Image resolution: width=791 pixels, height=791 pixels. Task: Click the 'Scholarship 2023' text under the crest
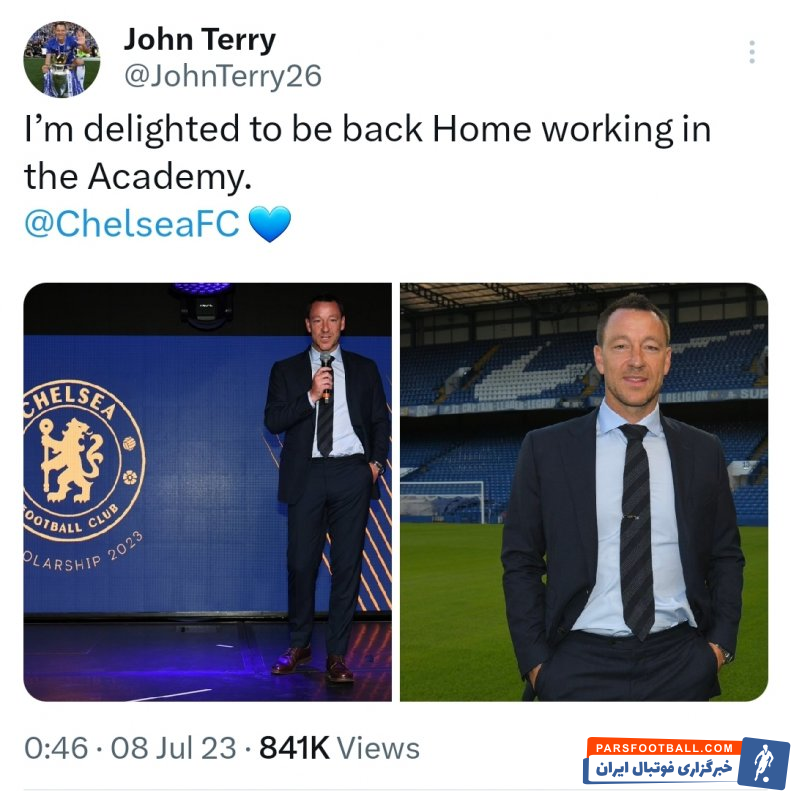83,552
